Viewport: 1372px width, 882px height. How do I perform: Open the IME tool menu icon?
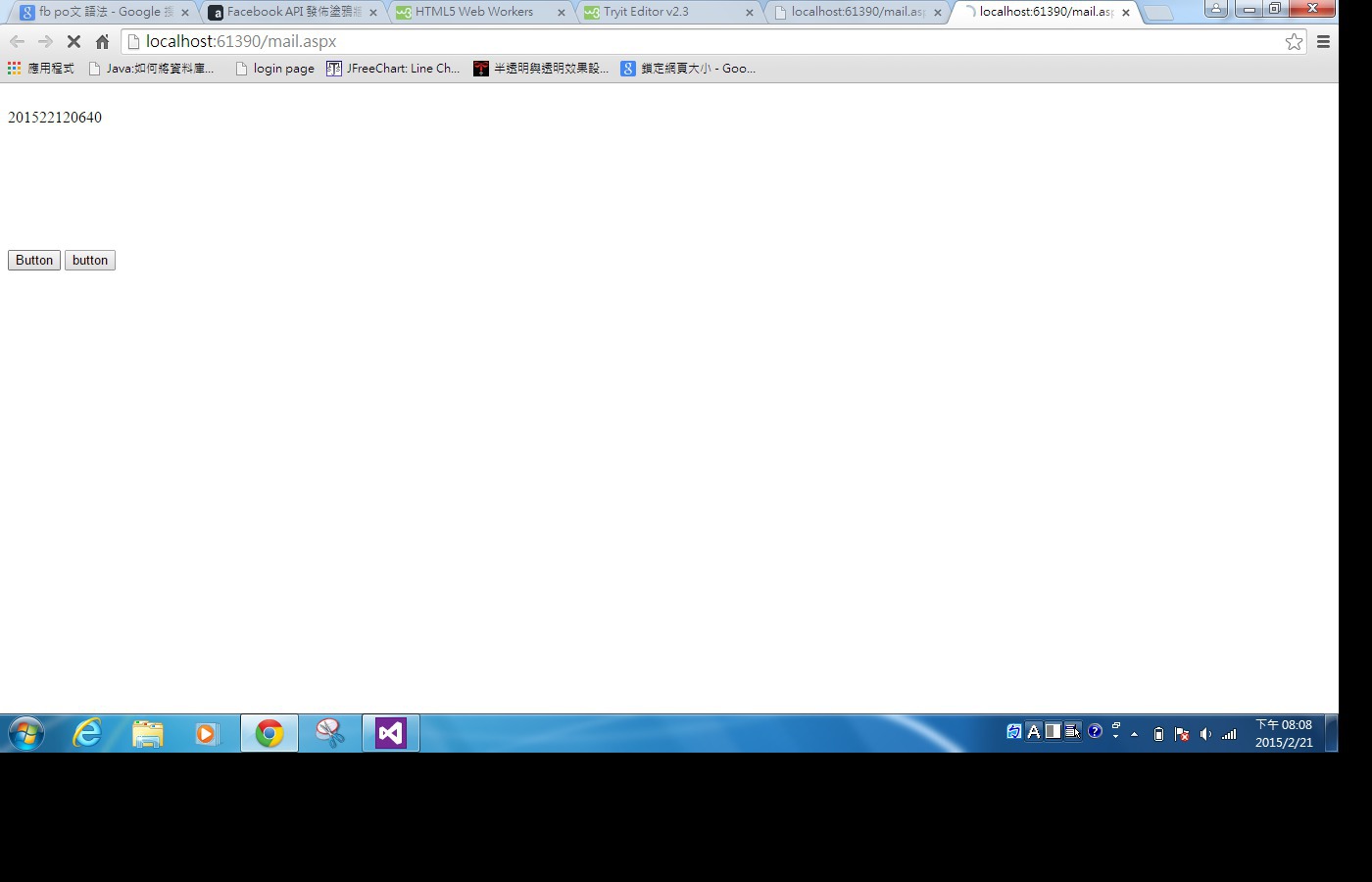[1073, 731]
